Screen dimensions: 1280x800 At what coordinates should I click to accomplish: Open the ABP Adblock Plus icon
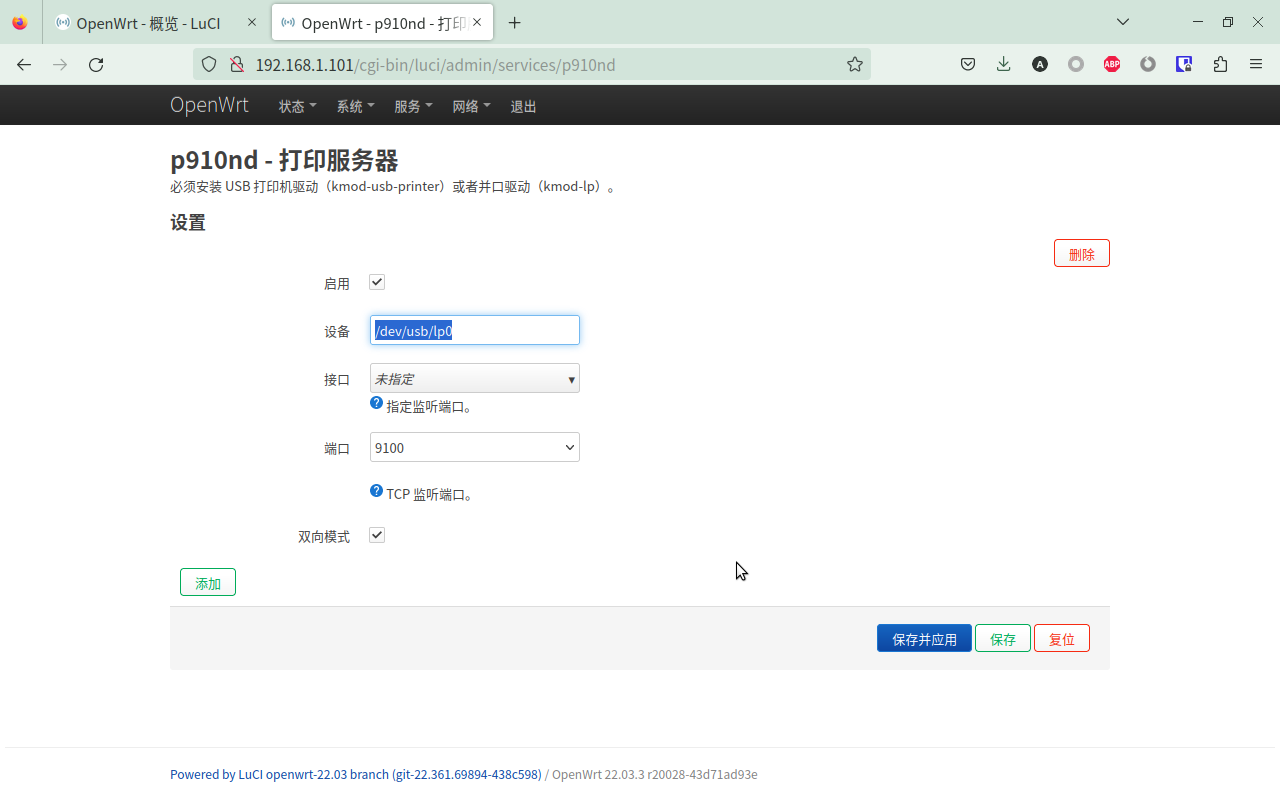tap(1112, 64)
